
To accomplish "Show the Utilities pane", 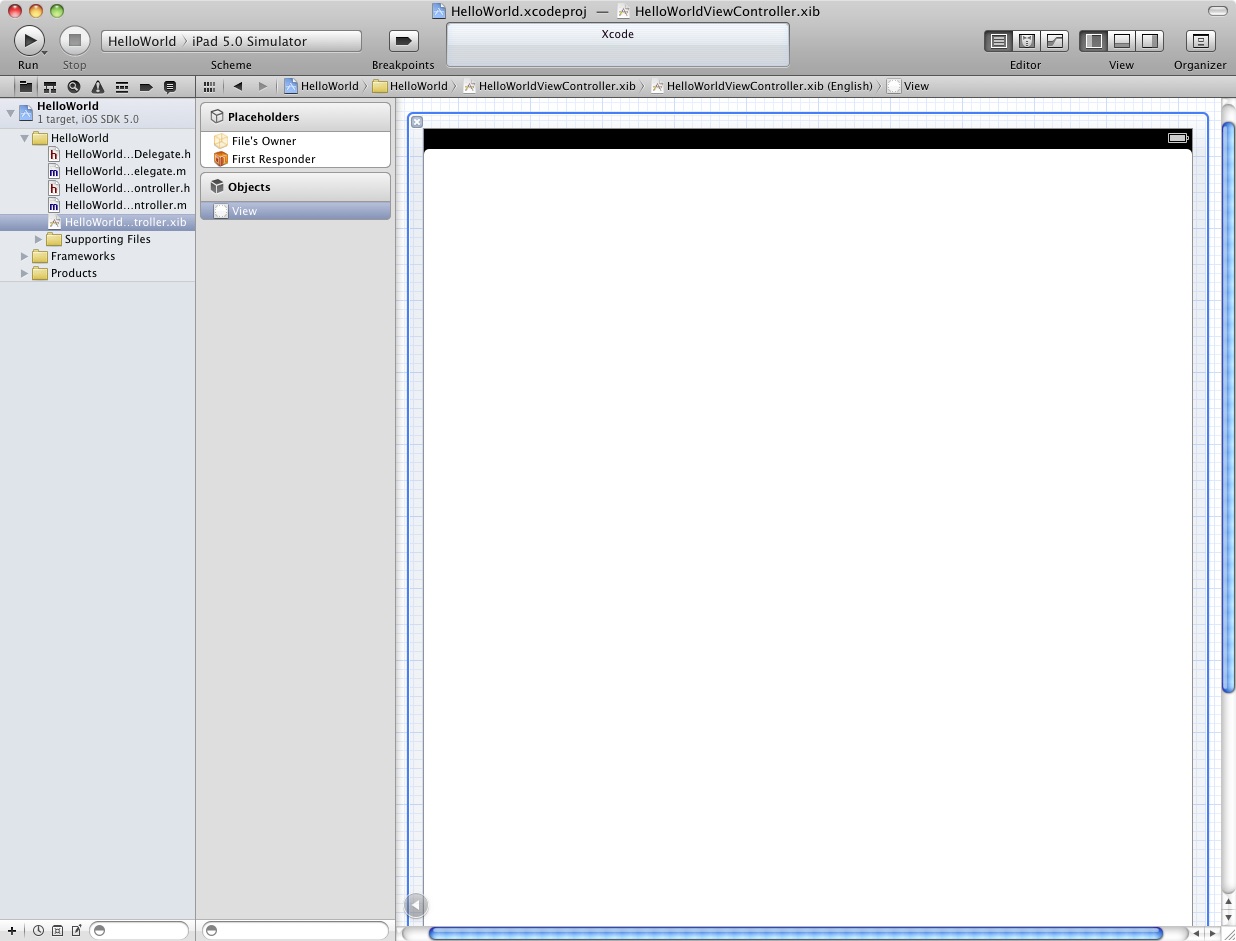I will (x=1150, y=41).
